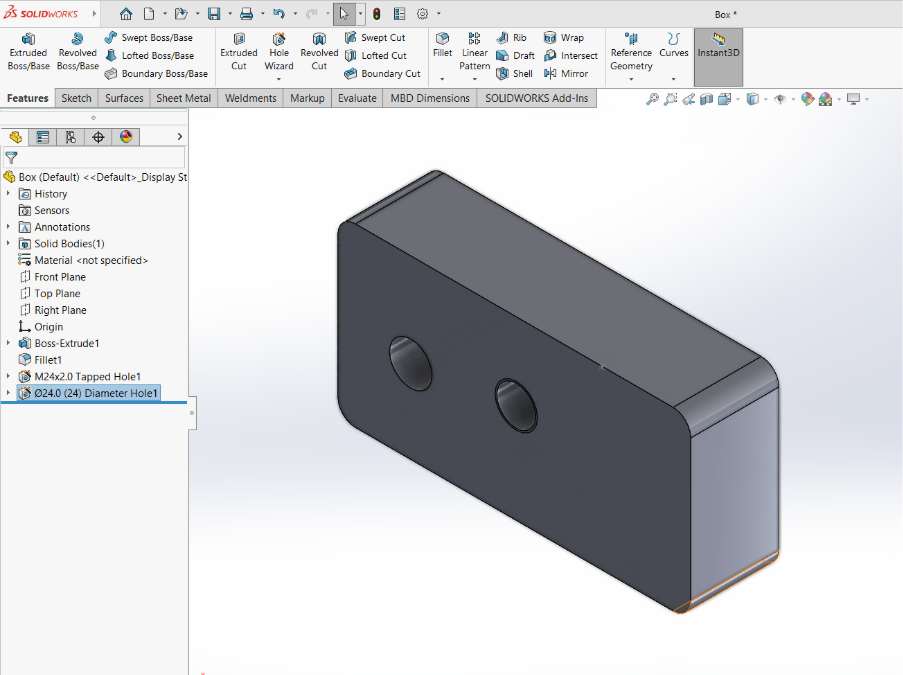
Task: Open the Curves tool
Action: point(674,45)
